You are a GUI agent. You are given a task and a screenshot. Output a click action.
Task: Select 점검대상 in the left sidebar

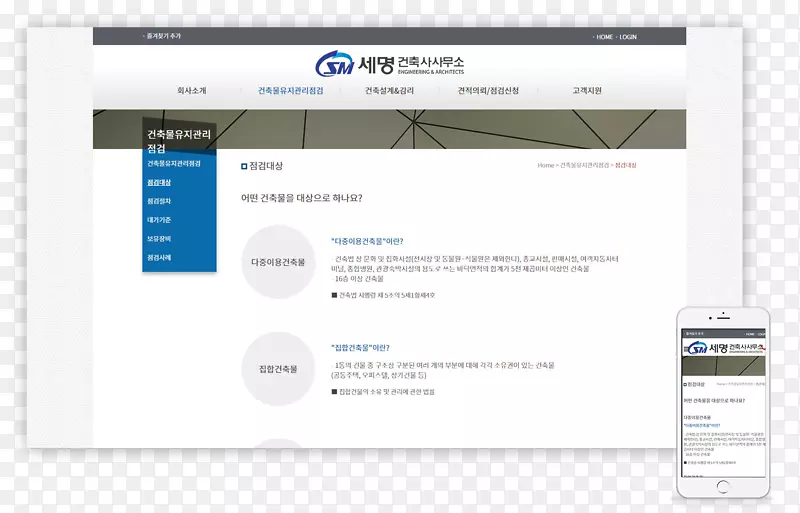[159, 182]
